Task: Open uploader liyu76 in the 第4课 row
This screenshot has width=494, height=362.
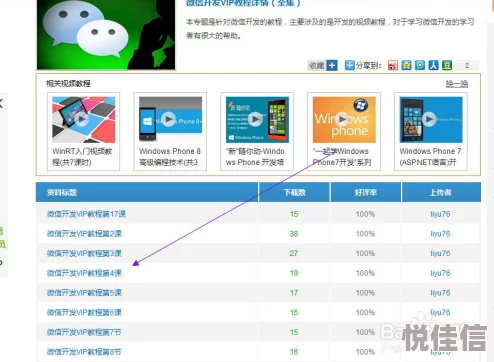Action: point(440,273)
